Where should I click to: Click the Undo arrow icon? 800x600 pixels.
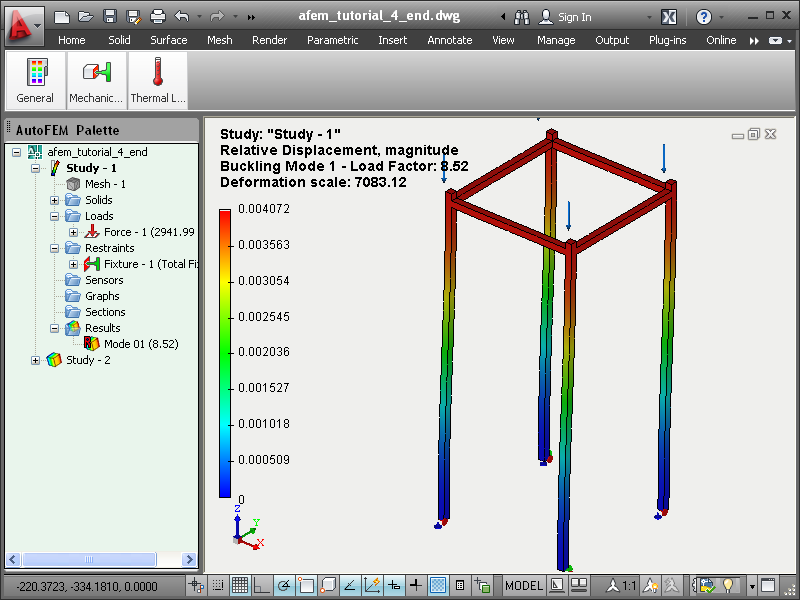tap(182, 16)
